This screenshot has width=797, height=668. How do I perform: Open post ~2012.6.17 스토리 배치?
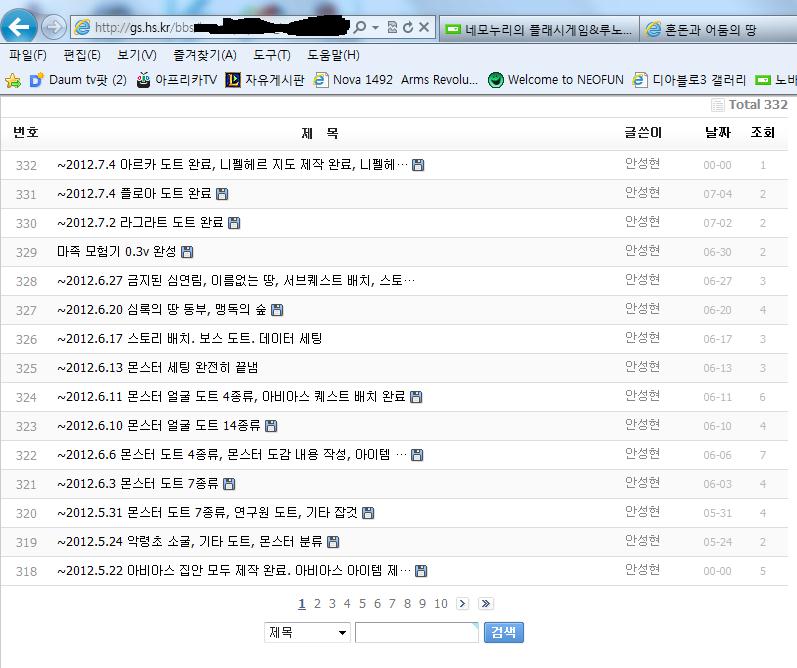[190, 339]
